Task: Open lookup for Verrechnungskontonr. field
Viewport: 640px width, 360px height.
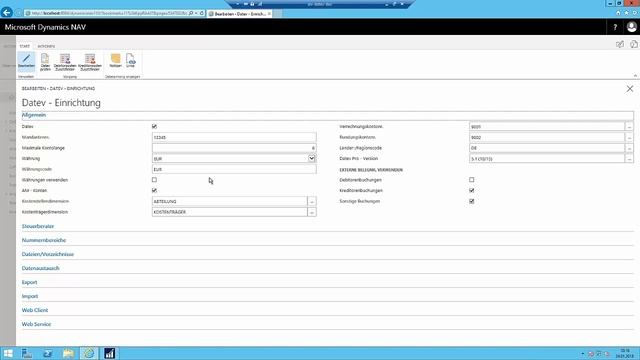Action: point(629,127)
